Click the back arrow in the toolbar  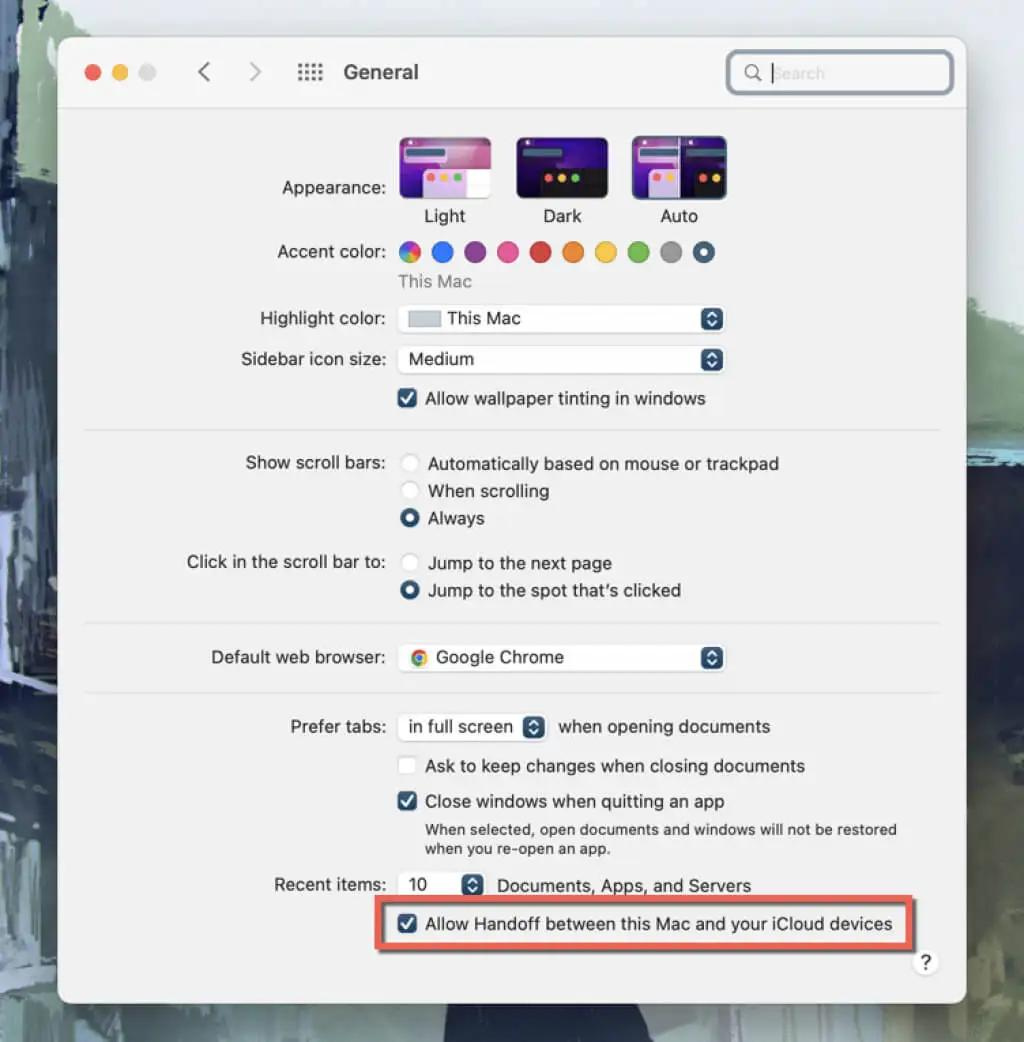coord(204,72)
